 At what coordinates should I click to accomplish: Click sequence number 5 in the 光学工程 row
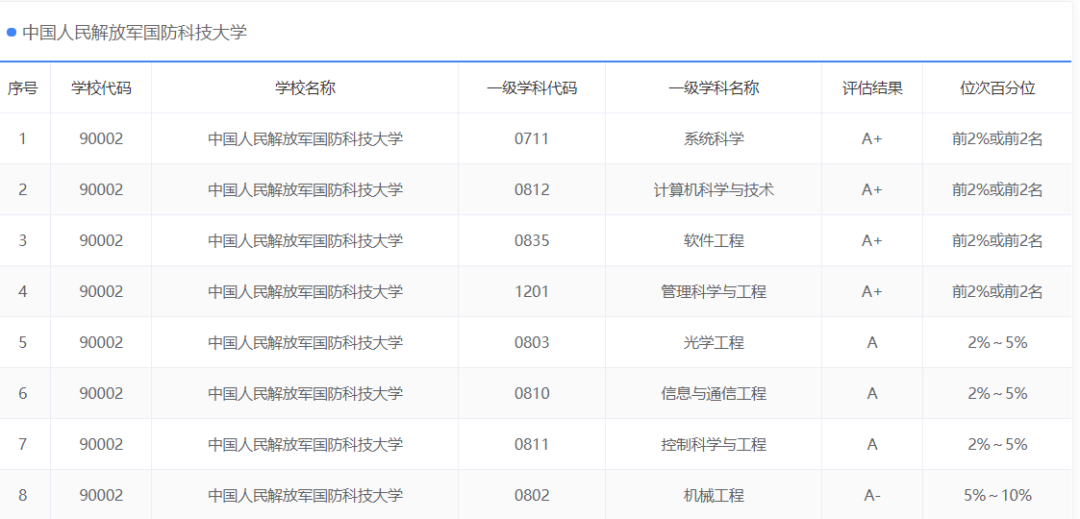(23, 343)
